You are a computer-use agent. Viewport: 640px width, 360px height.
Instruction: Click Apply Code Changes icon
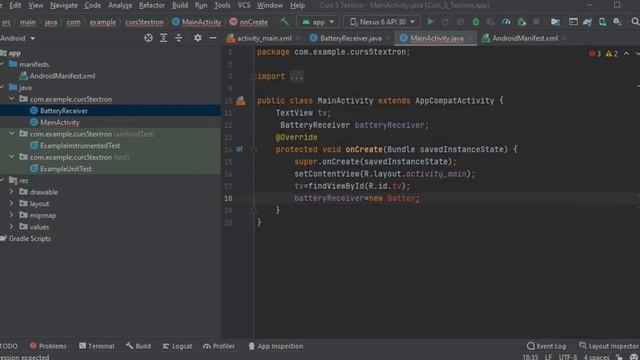460,22
